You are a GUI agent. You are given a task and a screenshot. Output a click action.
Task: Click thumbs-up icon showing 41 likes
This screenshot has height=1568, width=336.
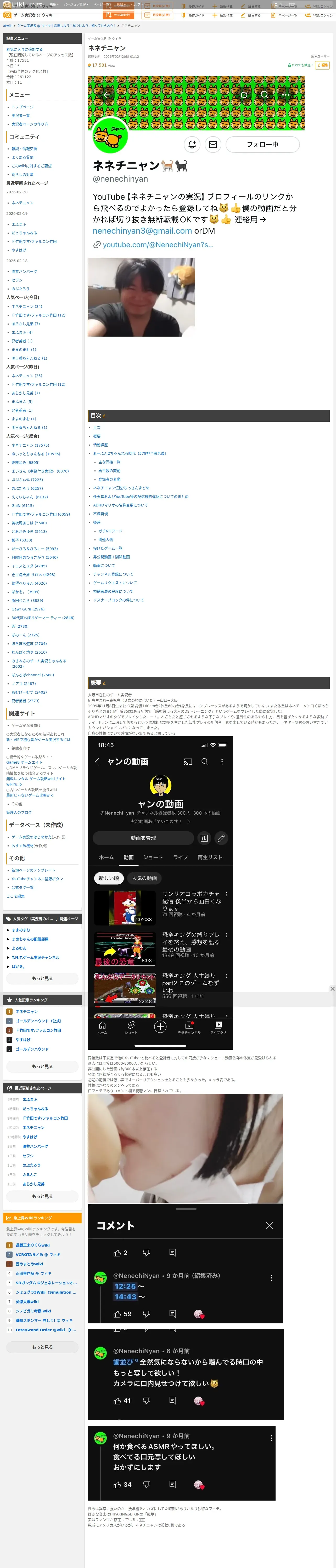click(x=117, y=1400)
